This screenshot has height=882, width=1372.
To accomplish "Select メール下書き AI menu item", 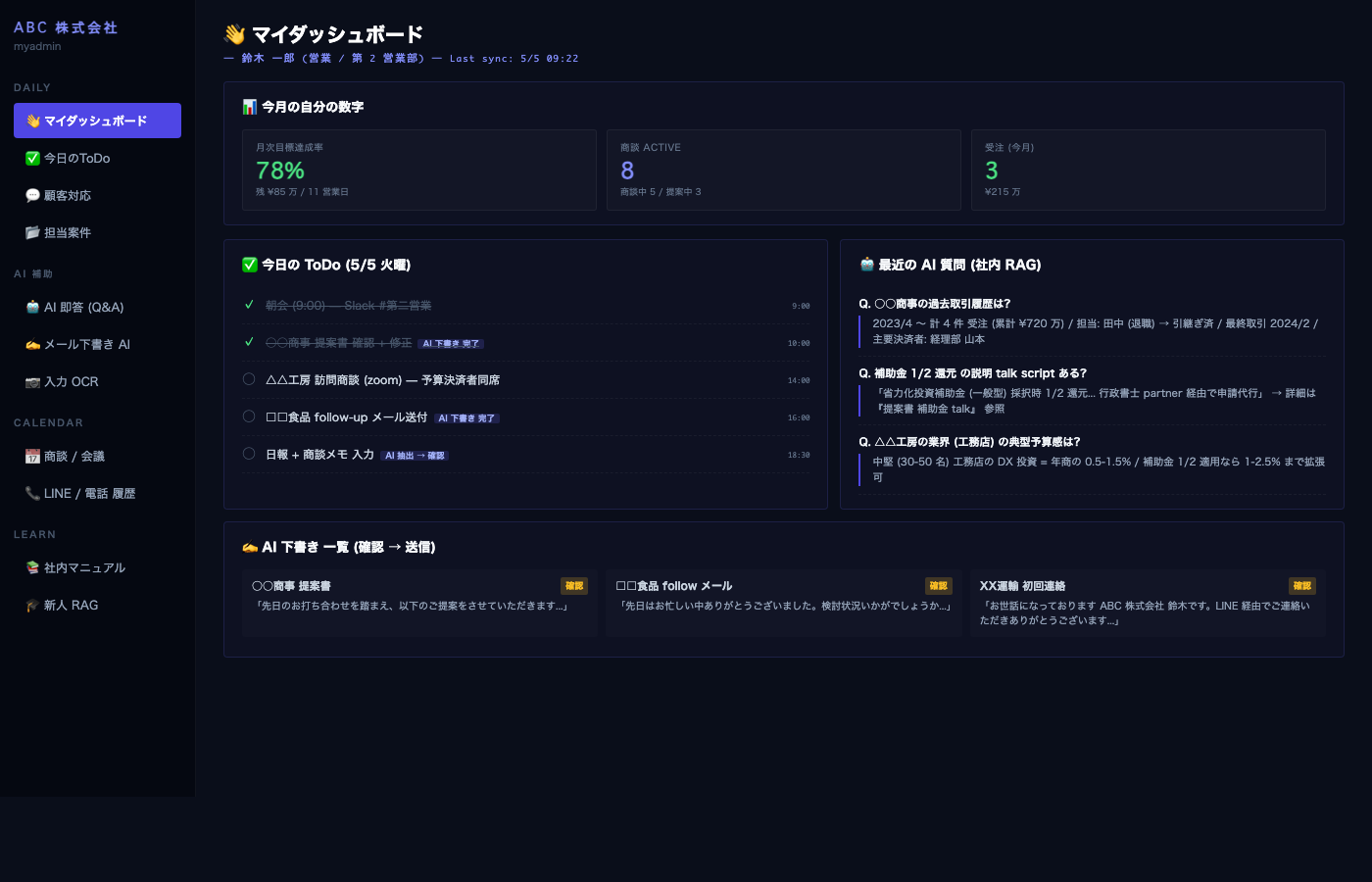I will [97, 344].
